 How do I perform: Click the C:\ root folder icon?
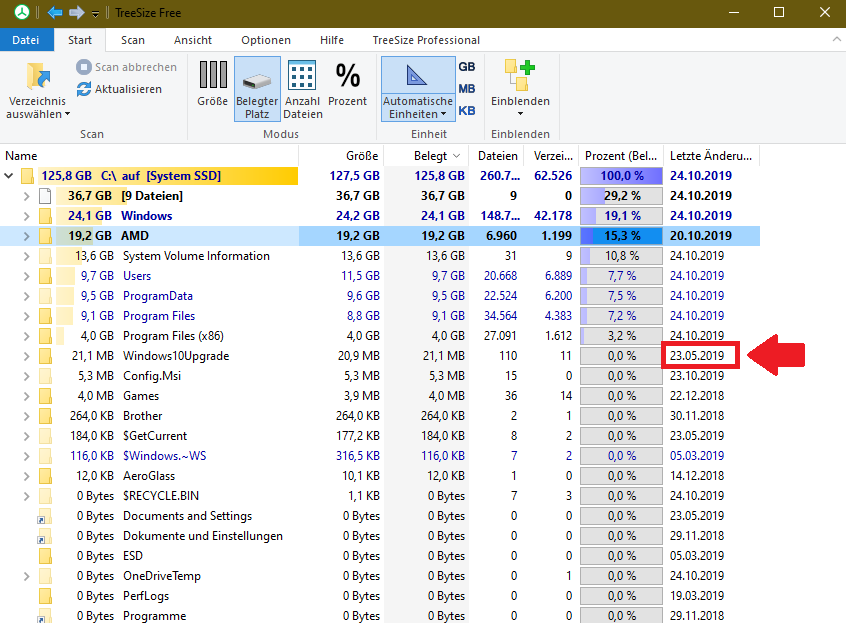[27, 176]
